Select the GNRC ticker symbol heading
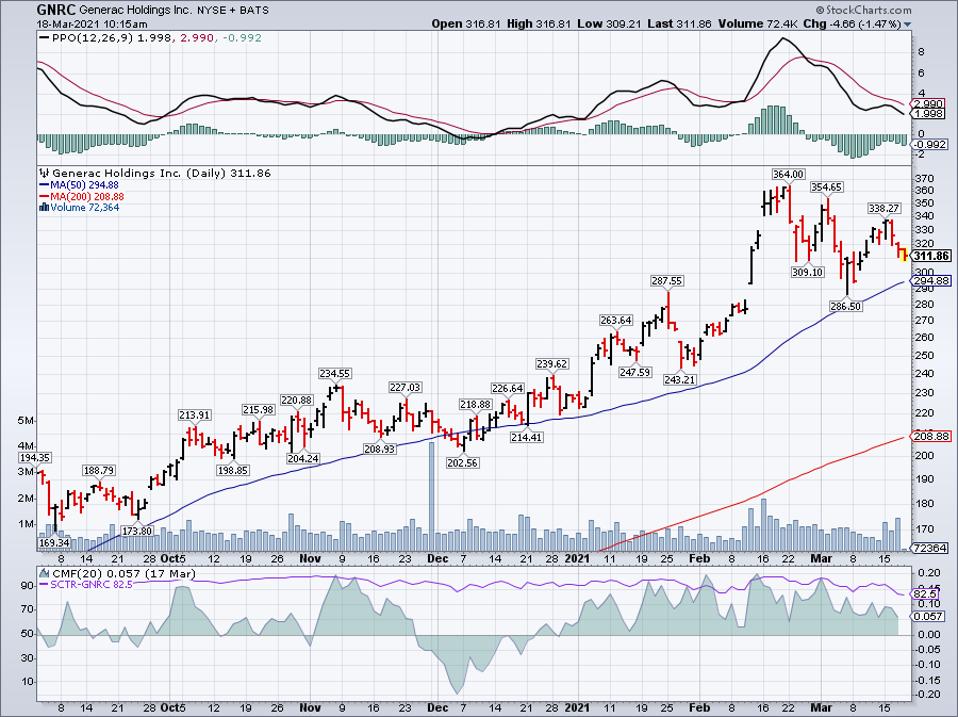Screen dimensions: 958x717 (x=56, y=10)
